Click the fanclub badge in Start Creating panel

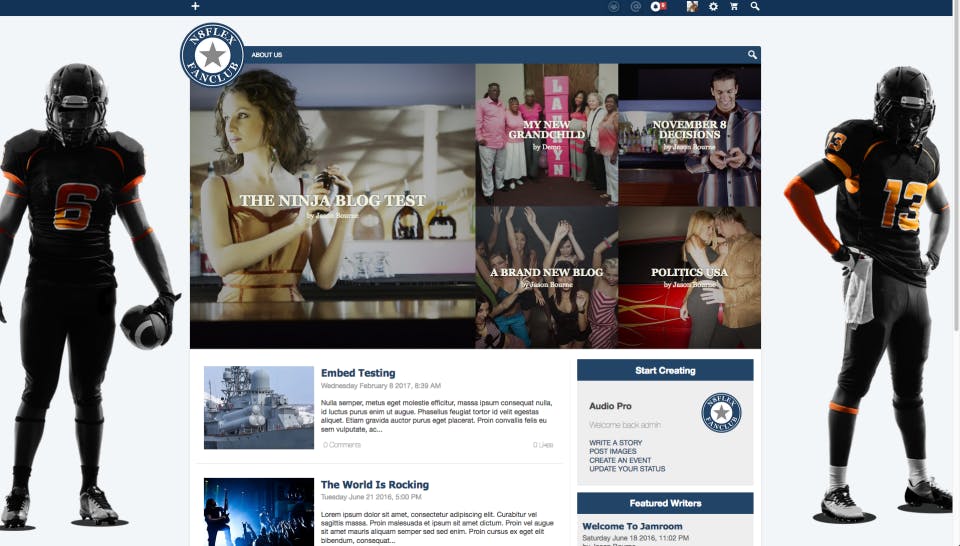pyautogui.click(x=721, y=413)
